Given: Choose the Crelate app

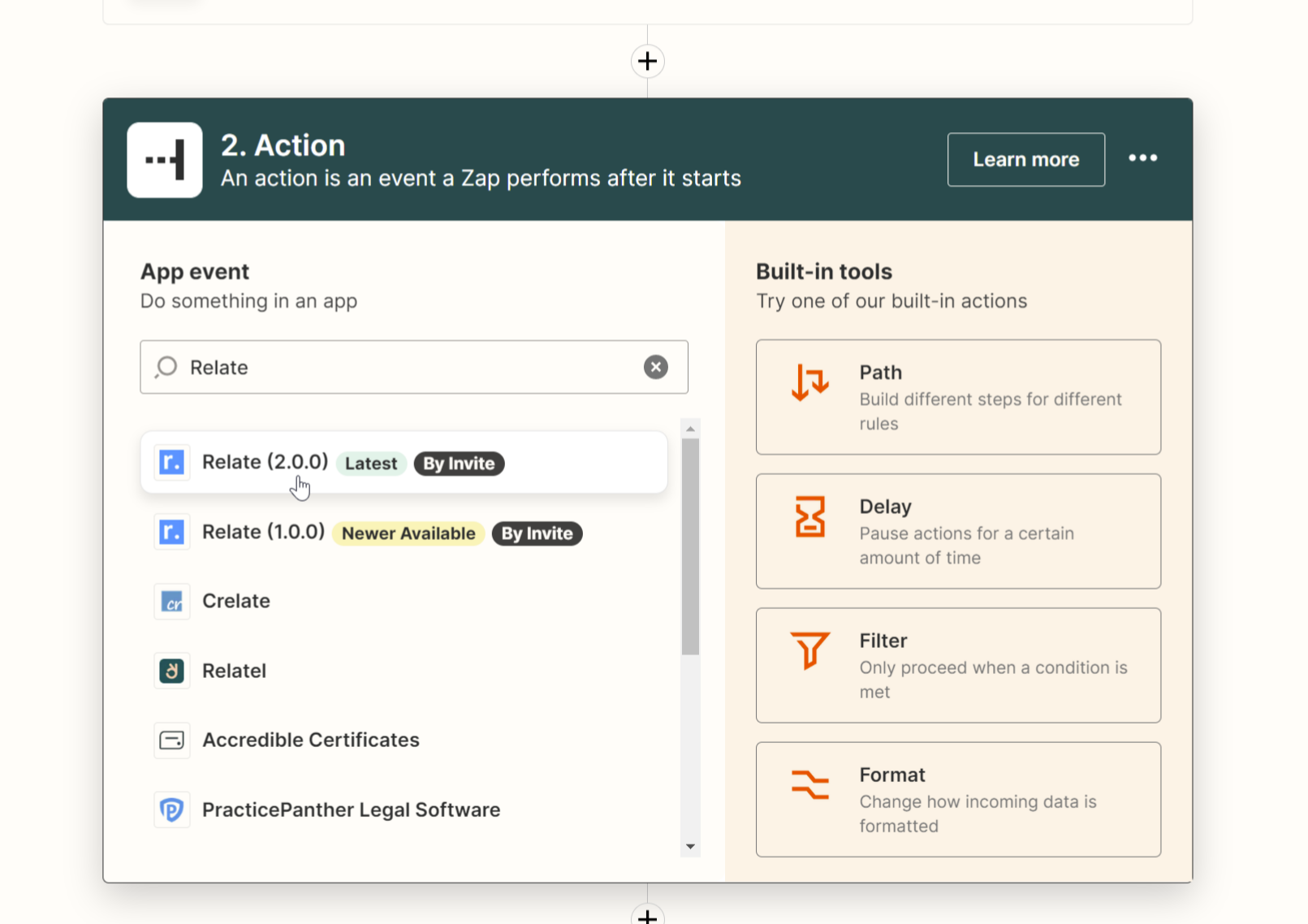Looking at the screenshot, I should click(x=404, y=601).
